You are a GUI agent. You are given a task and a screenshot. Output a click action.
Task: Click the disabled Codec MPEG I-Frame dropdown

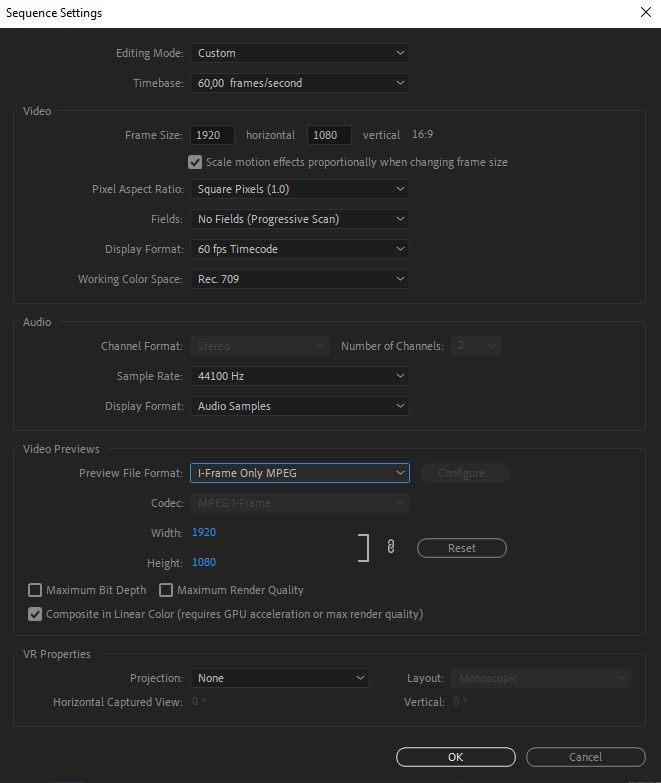coord(300,503)
